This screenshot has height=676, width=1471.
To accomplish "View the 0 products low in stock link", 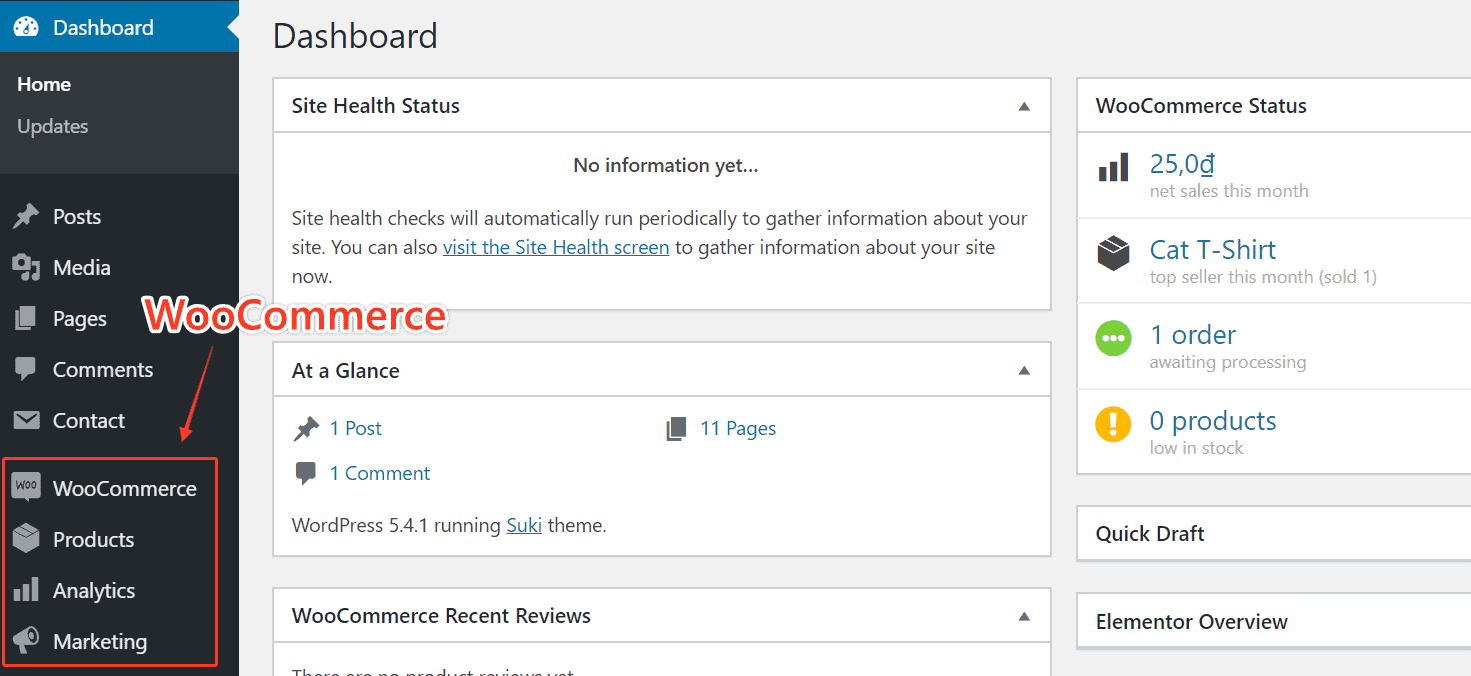I will (x=1213, y=421).
